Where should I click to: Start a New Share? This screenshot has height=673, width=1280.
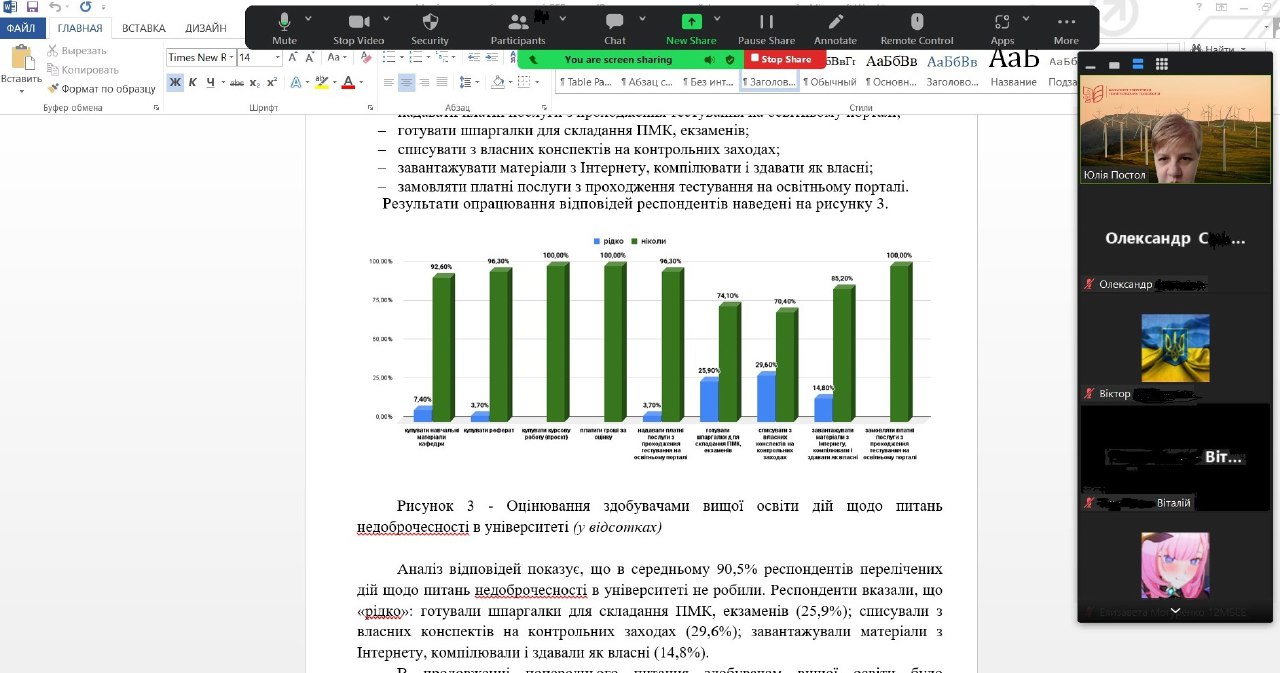(x=691, y=27)
